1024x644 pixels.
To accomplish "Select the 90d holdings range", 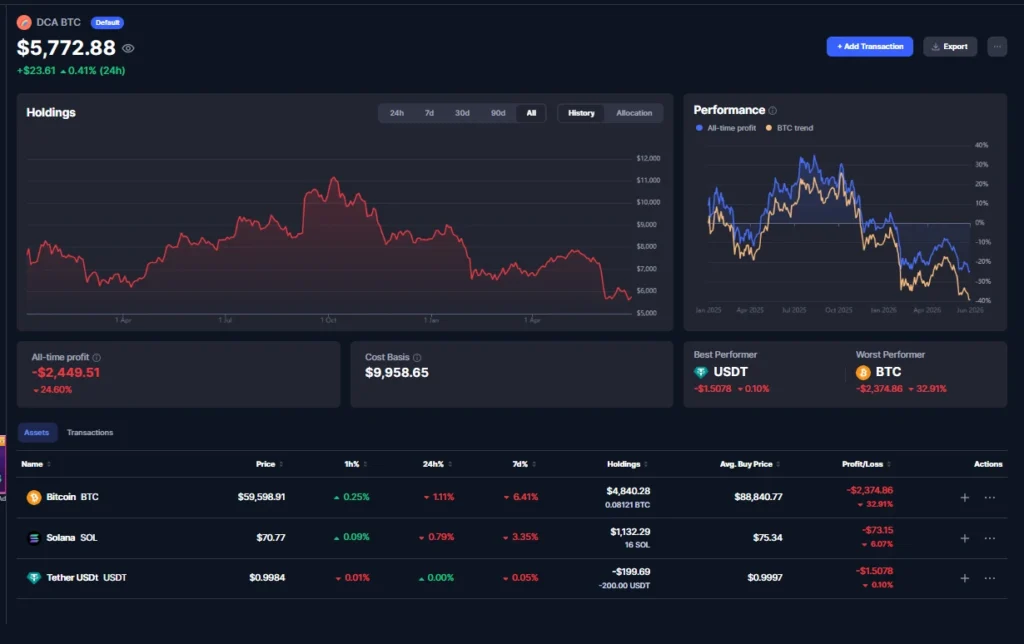I will coord(498,113).
